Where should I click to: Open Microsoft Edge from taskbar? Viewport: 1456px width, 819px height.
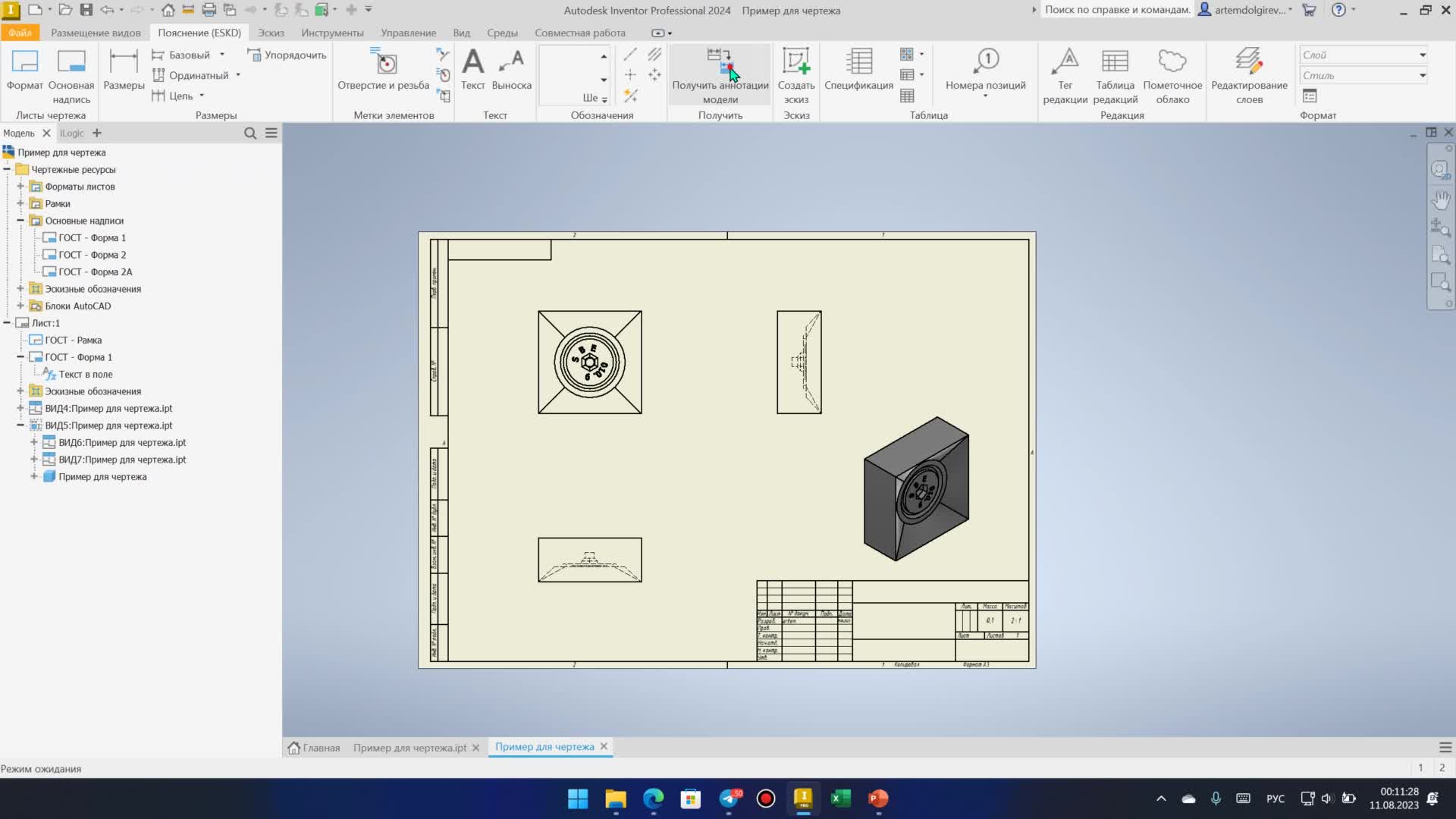[x=653, y=799]
